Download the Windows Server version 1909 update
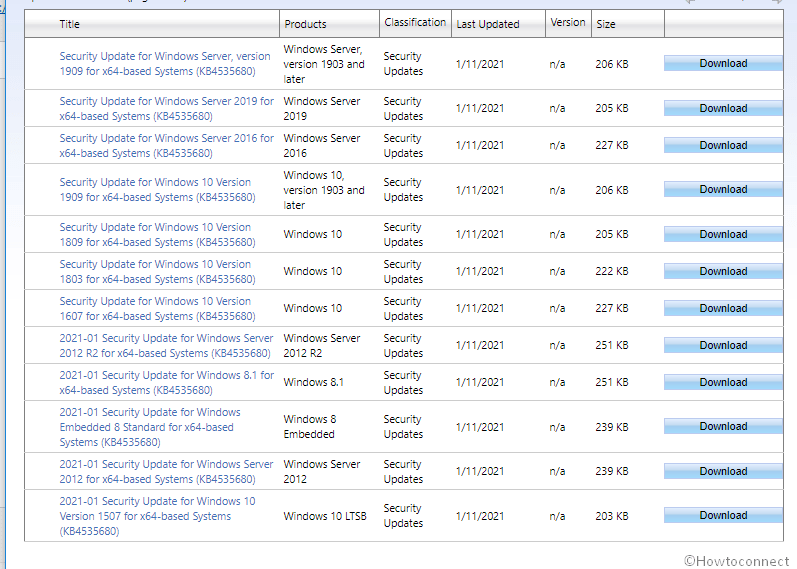Viewport: 797px width, 569px height. [x=723, y=64]
